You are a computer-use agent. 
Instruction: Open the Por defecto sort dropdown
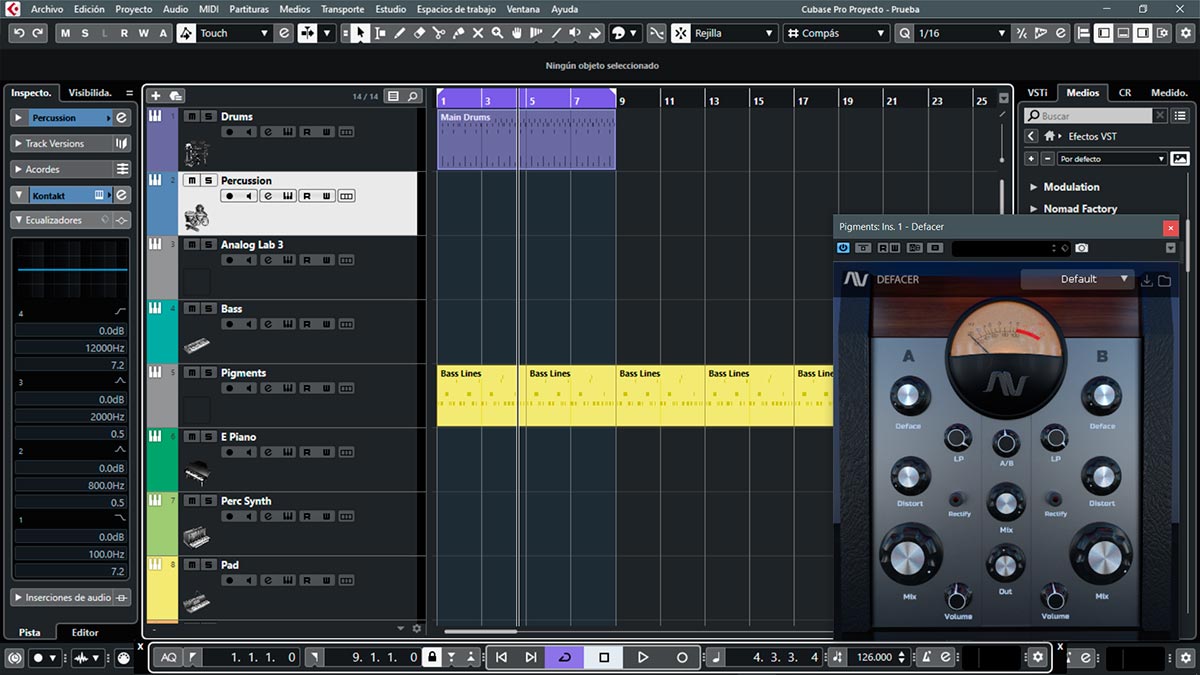[x=1112, y=159]
